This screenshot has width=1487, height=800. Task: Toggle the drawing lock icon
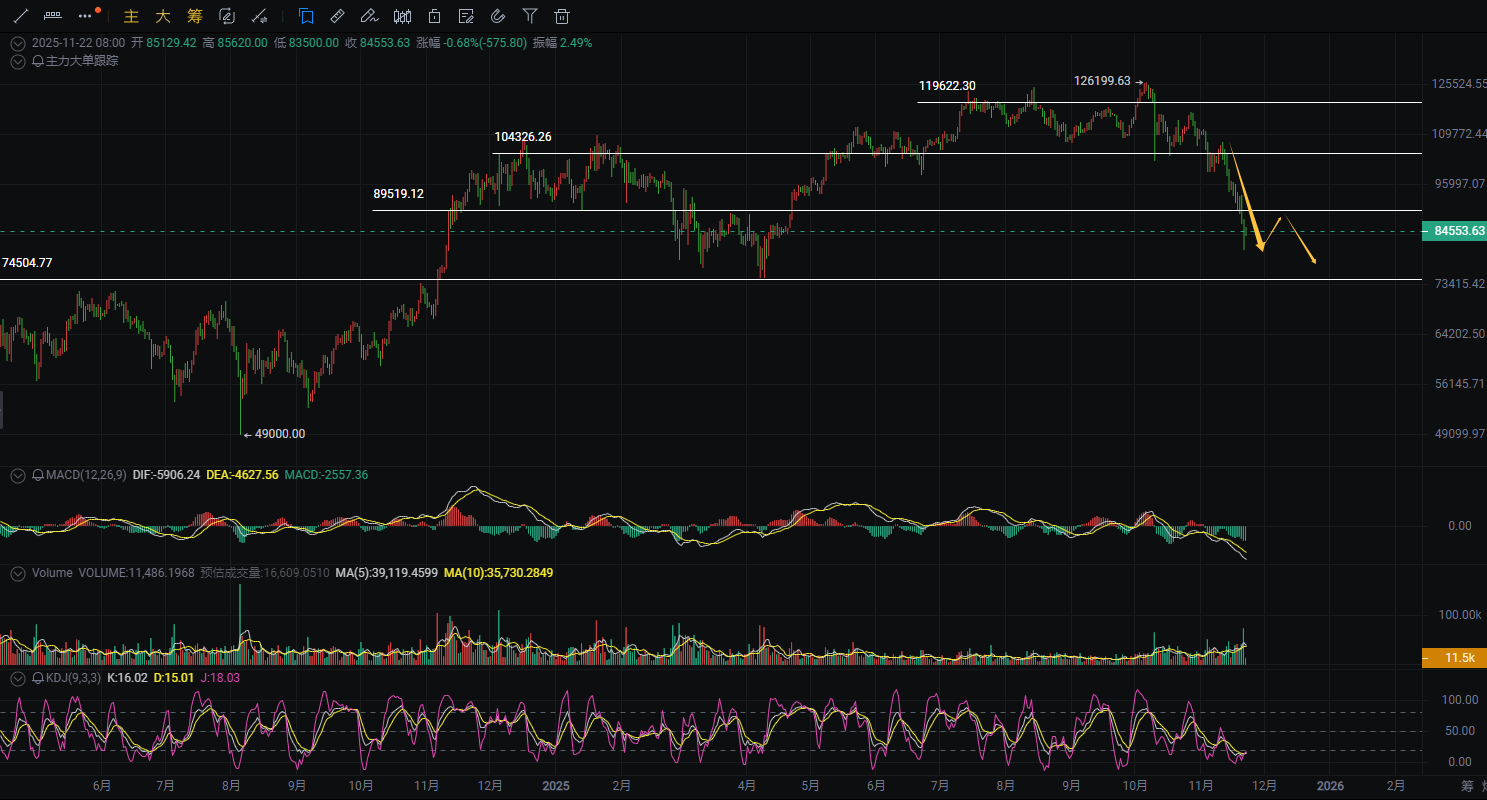pyautogui.click(x=434, y=16)
